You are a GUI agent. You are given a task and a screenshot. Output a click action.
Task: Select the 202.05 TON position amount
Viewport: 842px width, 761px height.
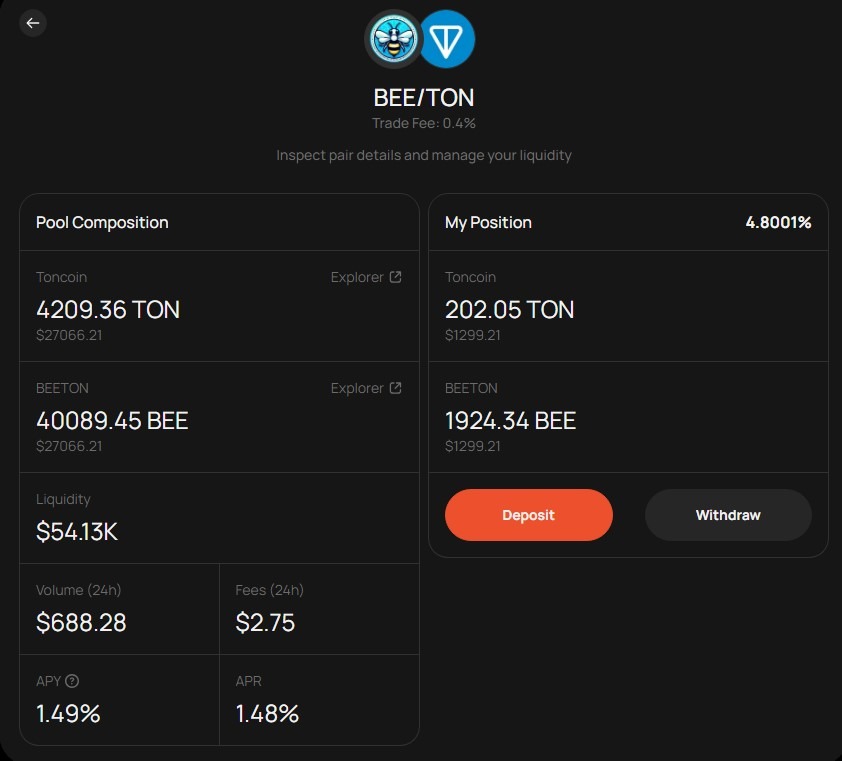(510, 310)
